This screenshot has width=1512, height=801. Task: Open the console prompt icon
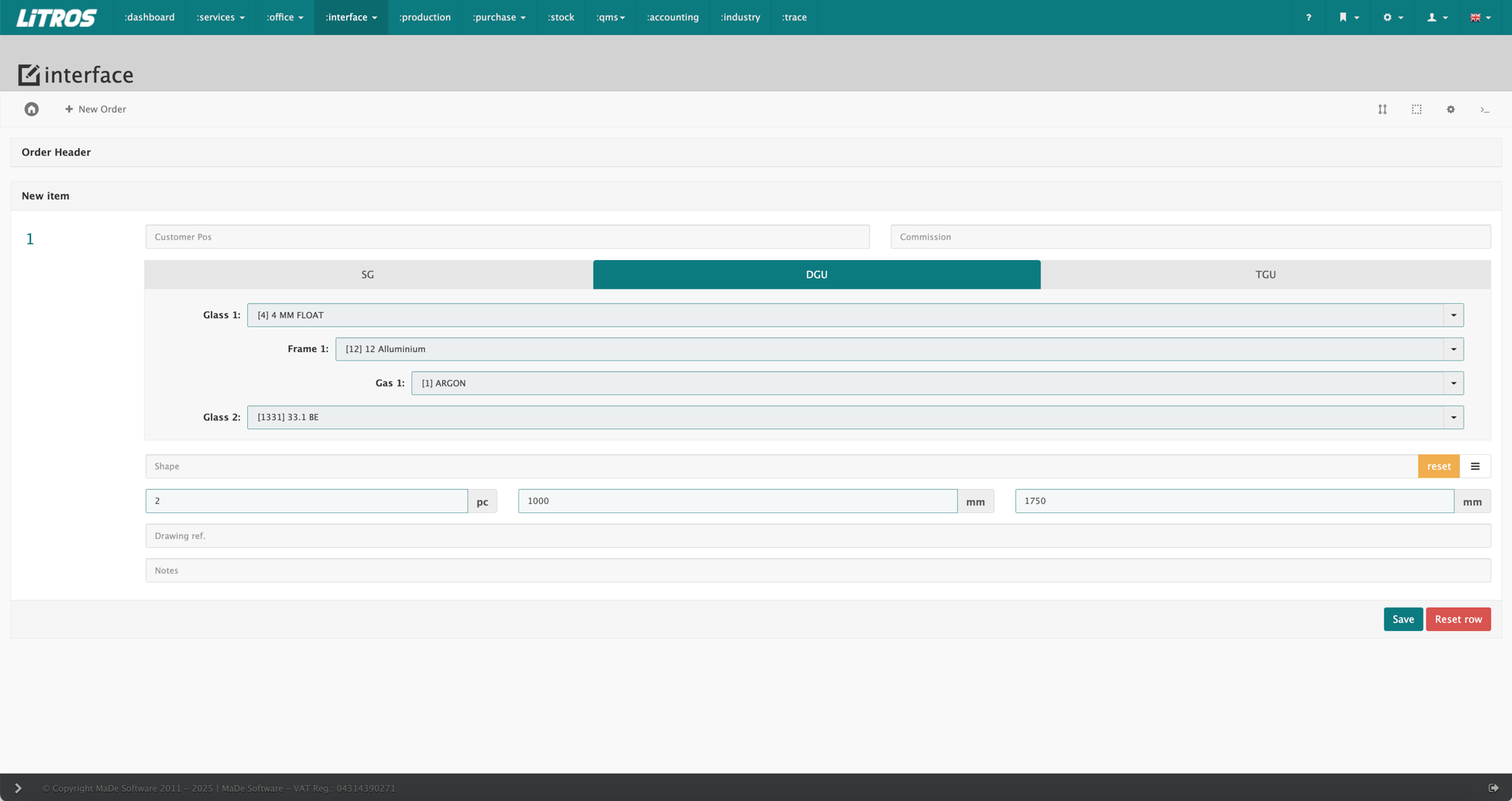(1485, 110)
